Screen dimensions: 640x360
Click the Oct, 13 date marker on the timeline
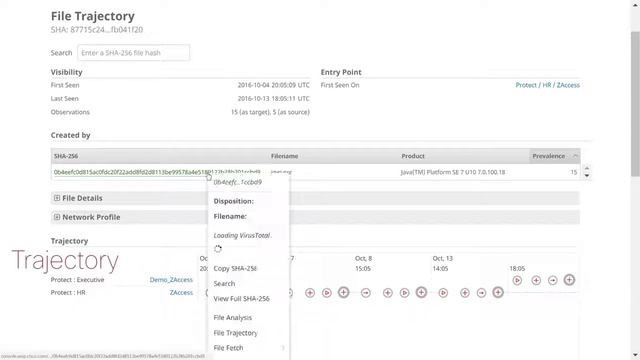coord(442,258)
